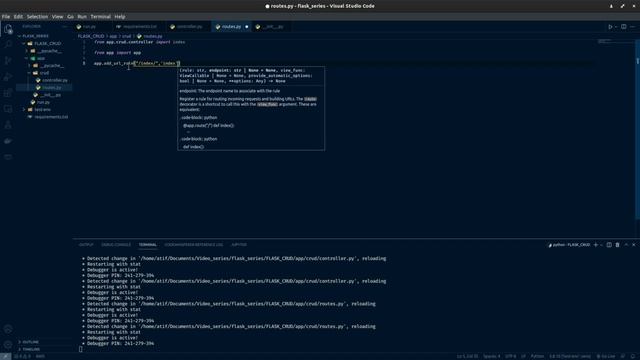Open the editor More Actions ellipsis

coord(633,27)
